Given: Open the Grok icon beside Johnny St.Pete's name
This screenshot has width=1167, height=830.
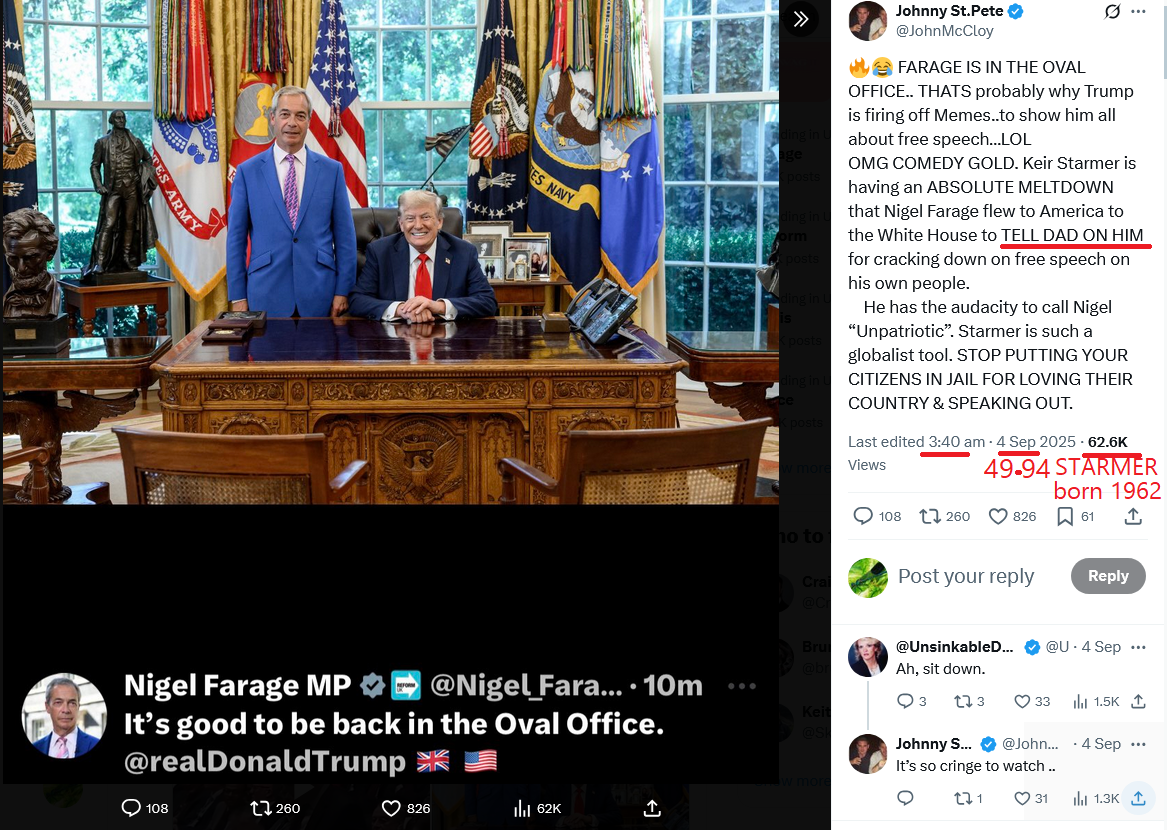Looking at the screenshot, I should [x=1113, y=11].
